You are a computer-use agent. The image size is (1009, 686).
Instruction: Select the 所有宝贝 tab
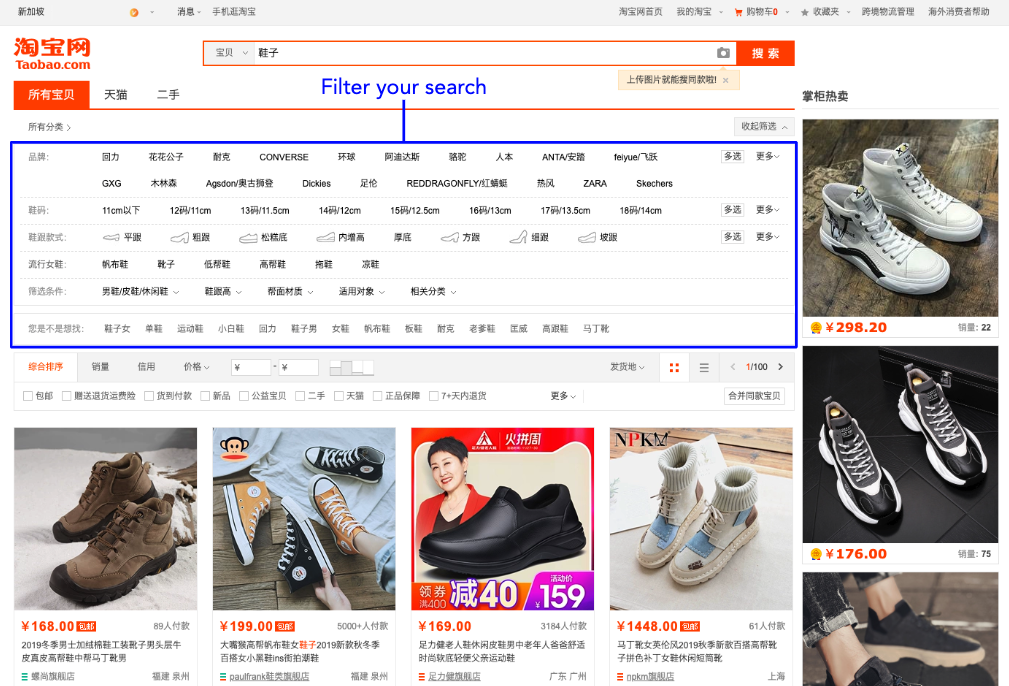51,95
